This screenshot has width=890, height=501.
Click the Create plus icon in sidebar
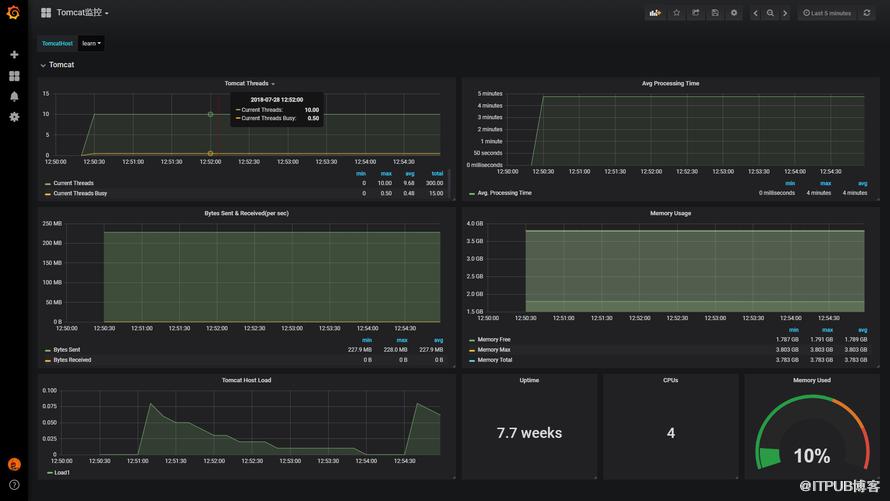pos(14,54)
